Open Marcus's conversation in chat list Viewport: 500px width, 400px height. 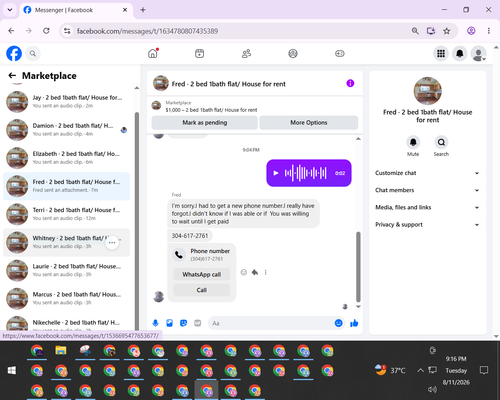(x=67, y=298)
